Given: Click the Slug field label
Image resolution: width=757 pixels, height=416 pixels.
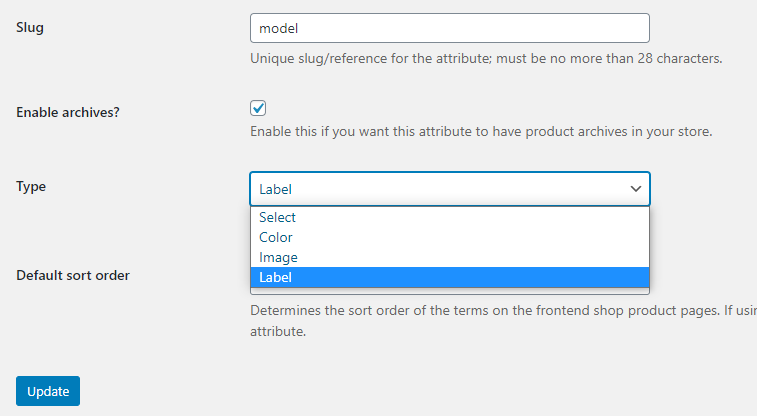Looking at the screenshot, I should click(x=30, y=28).
